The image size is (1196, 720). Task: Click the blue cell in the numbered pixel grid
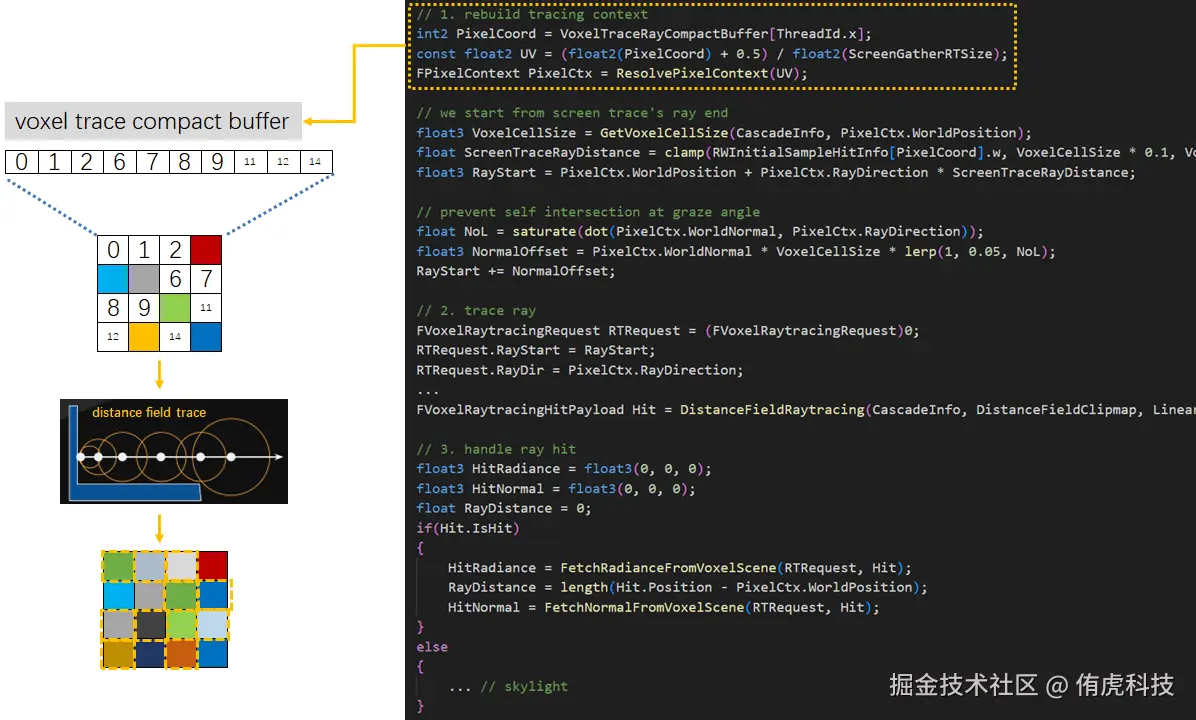206,336
